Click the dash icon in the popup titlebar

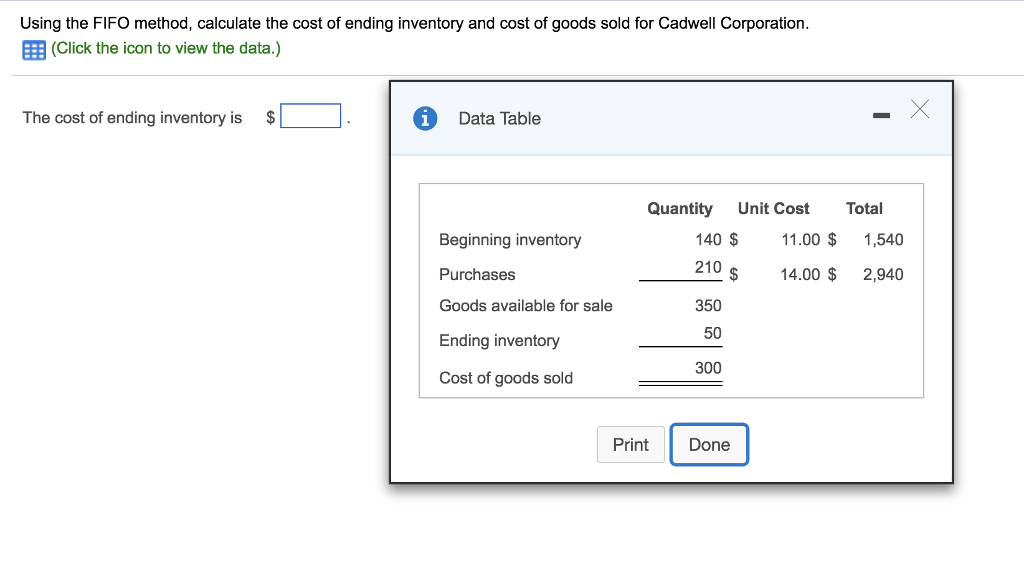881,114
